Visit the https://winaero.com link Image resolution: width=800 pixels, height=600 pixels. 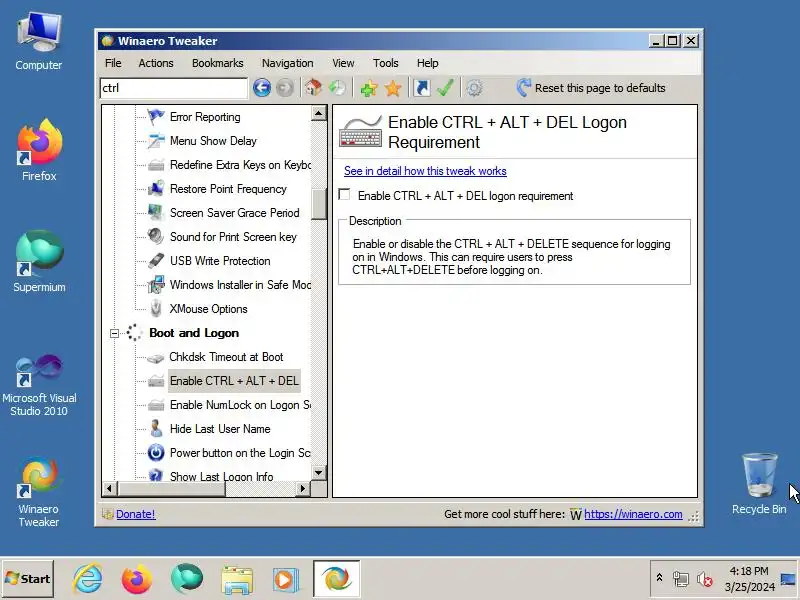[633, 514]
